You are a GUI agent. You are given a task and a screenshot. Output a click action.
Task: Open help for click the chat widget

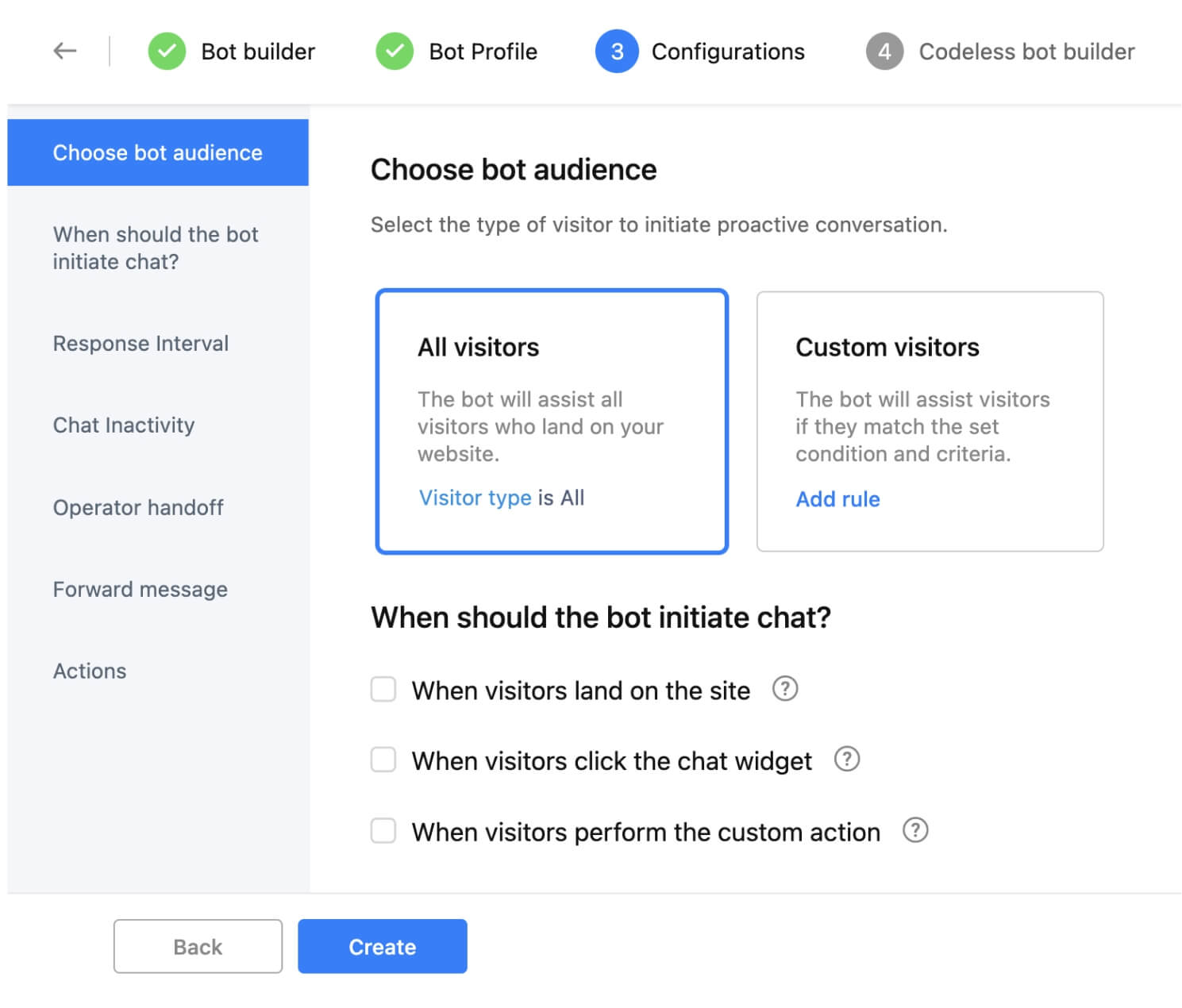click(x=847, y=760)
